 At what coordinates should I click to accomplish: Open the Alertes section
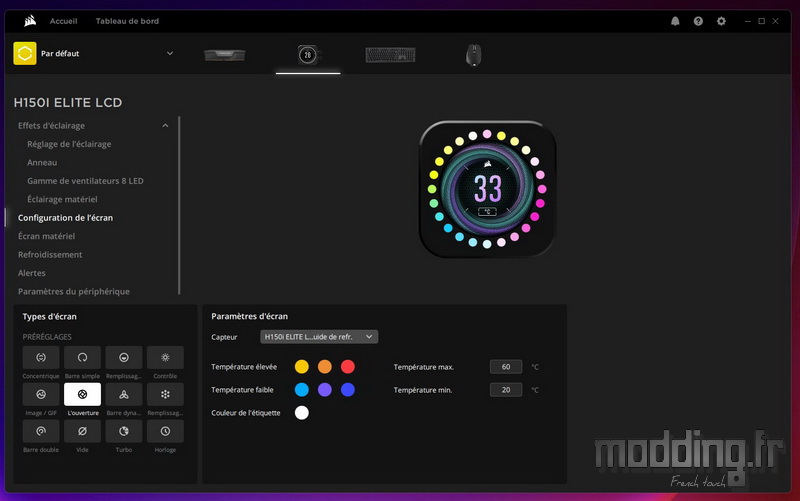32,272
